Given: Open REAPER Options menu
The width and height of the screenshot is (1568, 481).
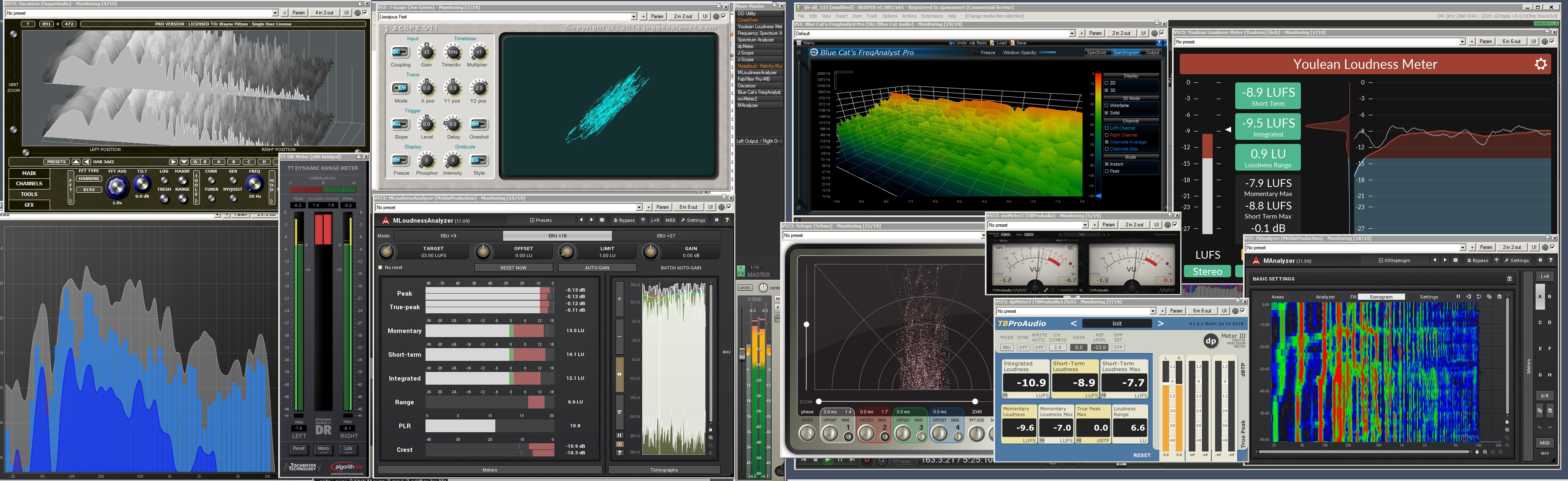Looking at the screenshot, I should pos(889,16).
